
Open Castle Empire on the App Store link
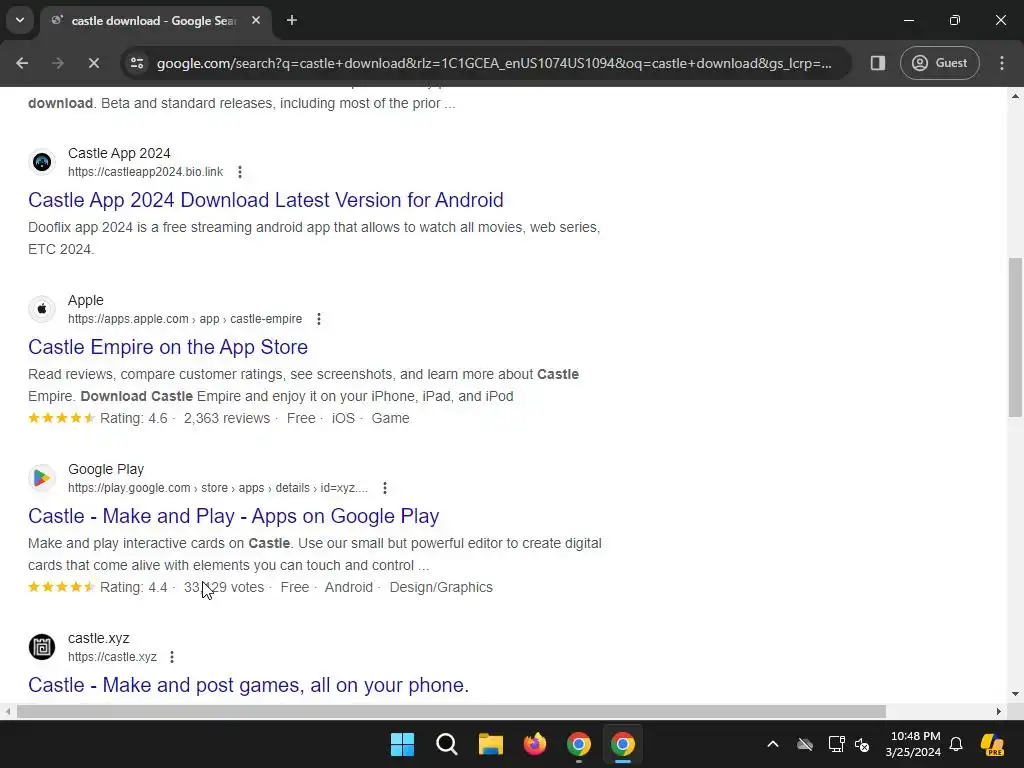click(x=168, y=347)
